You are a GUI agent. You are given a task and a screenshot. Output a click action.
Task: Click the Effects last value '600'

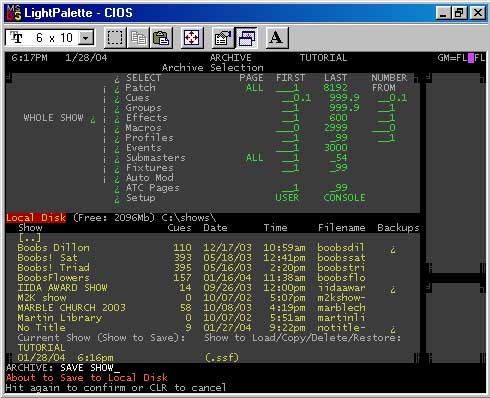(x=338, y=118)
